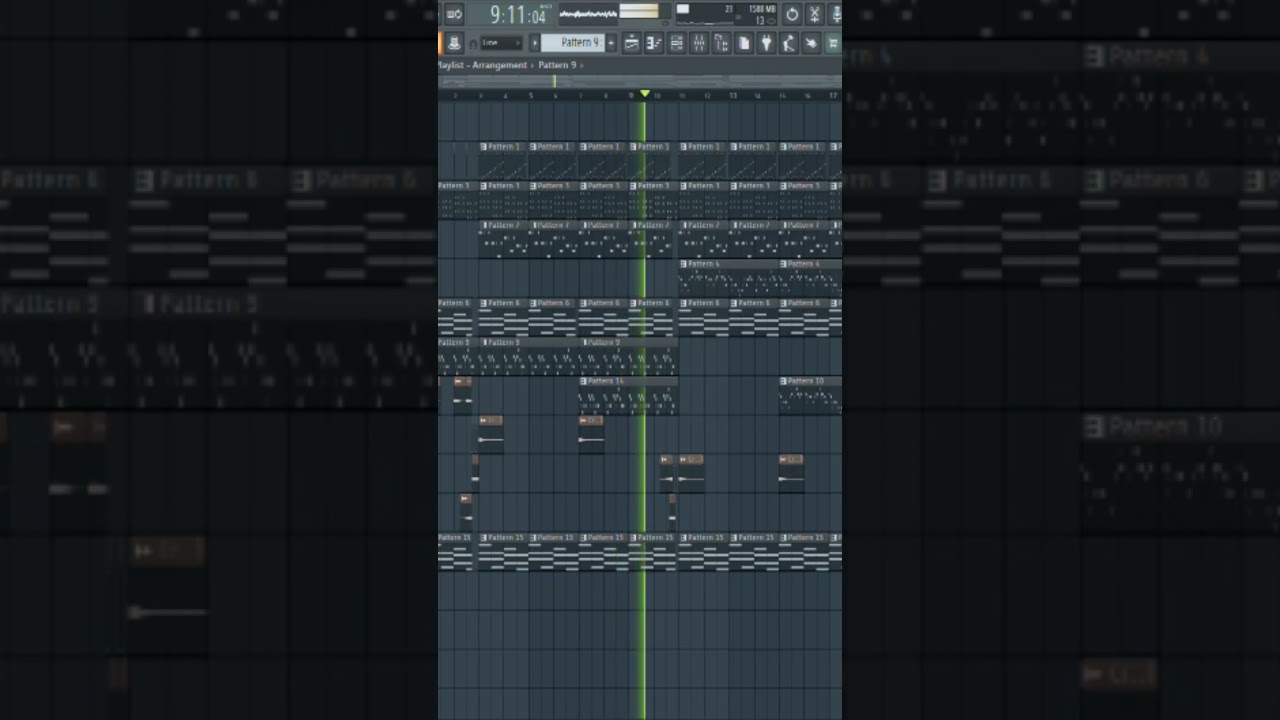Screen dimensions: 1280x720
Task: Open the Piano roll view icon
Action: click(654, 43)
